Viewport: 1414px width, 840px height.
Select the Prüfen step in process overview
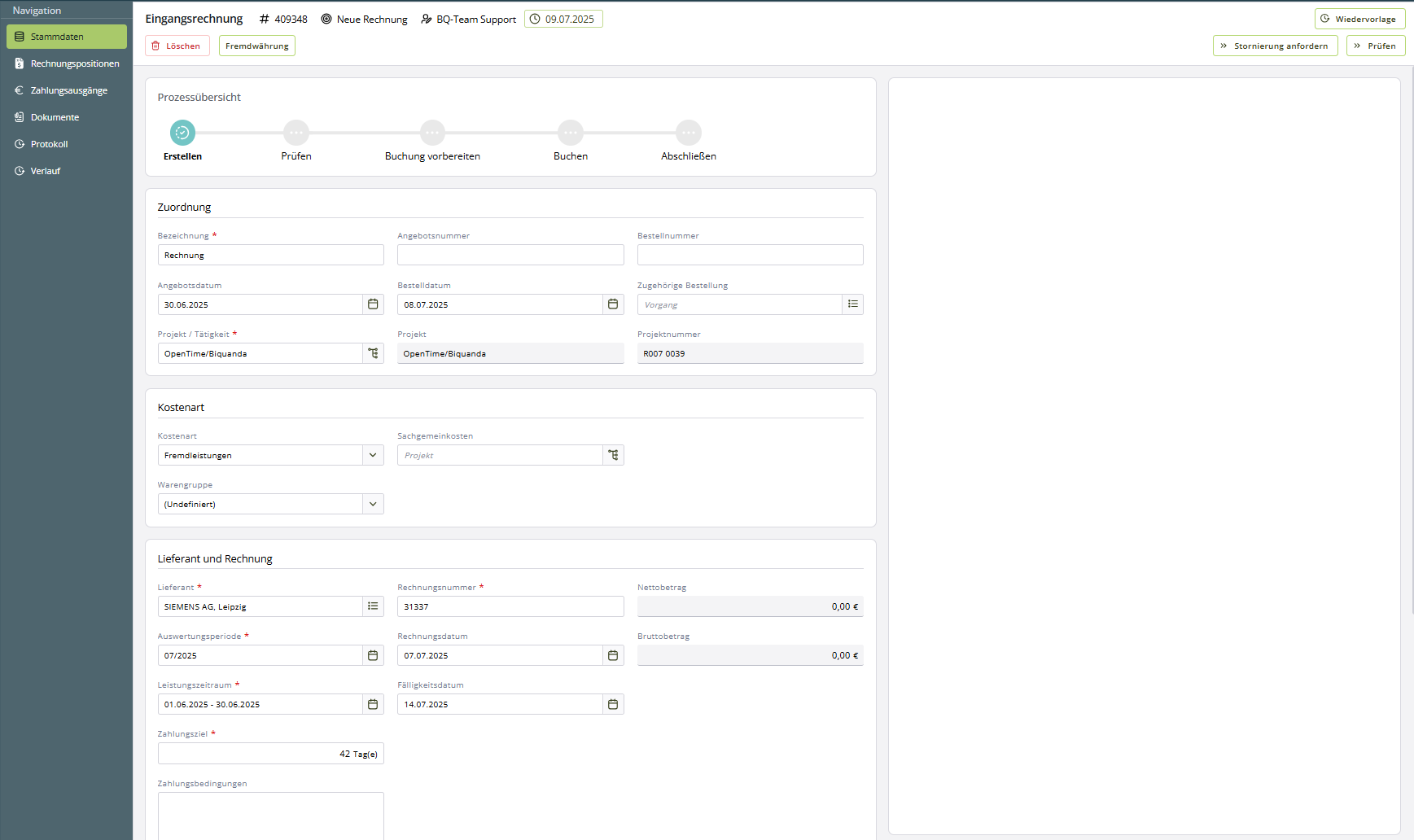(296, 133)
